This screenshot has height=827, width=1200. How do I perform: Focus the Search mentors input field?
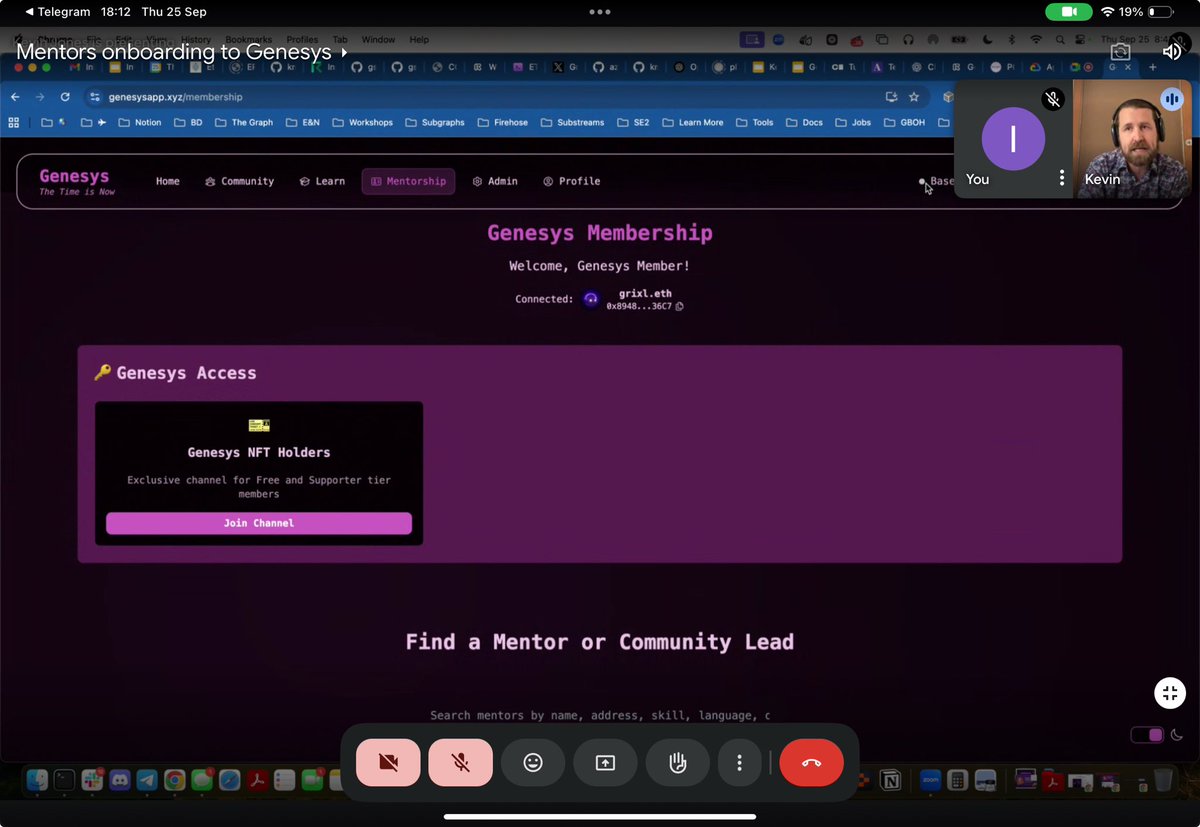(x=600, y=715)
